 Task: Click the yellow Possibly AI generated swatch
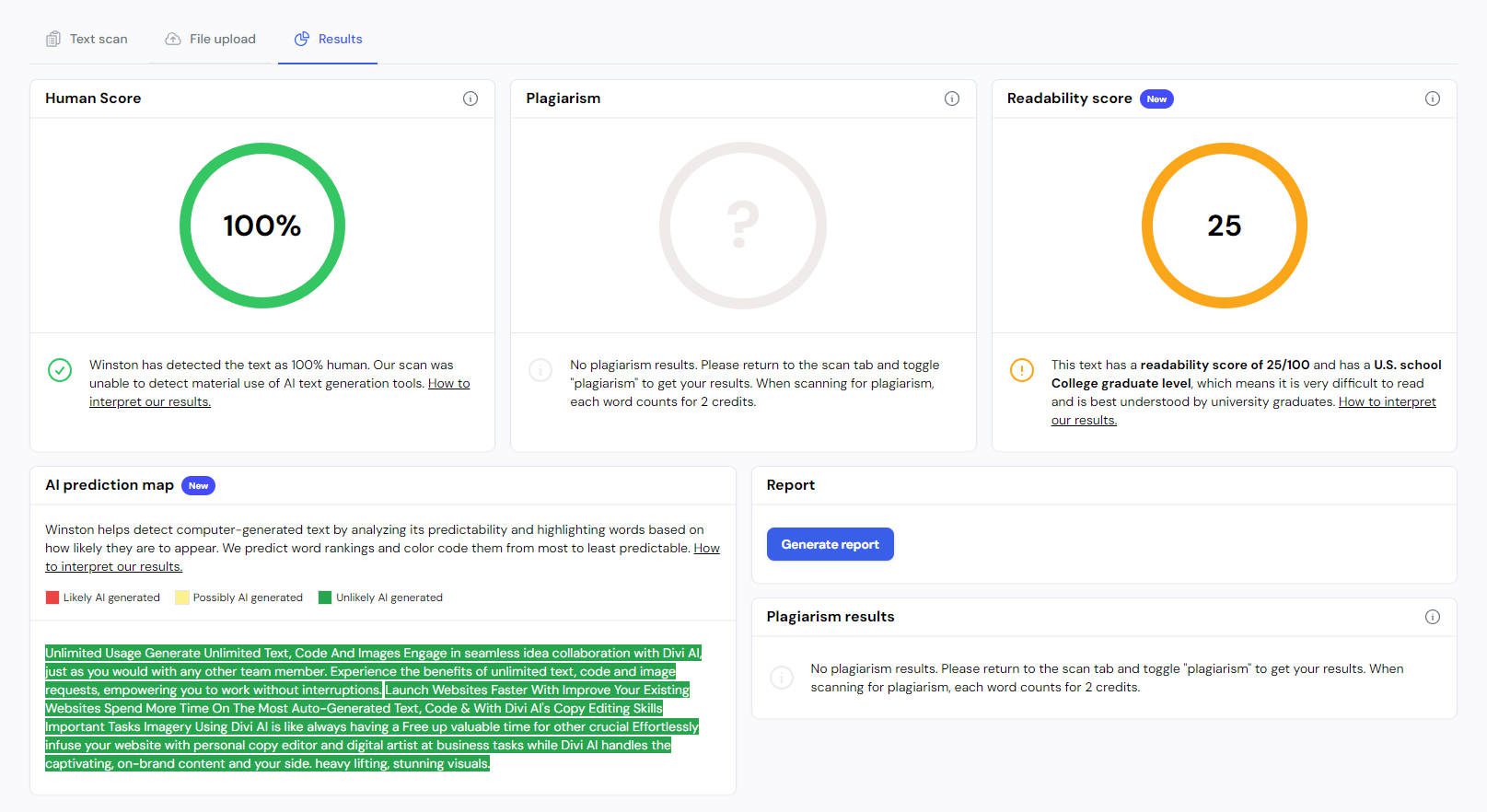click(182, 597)
